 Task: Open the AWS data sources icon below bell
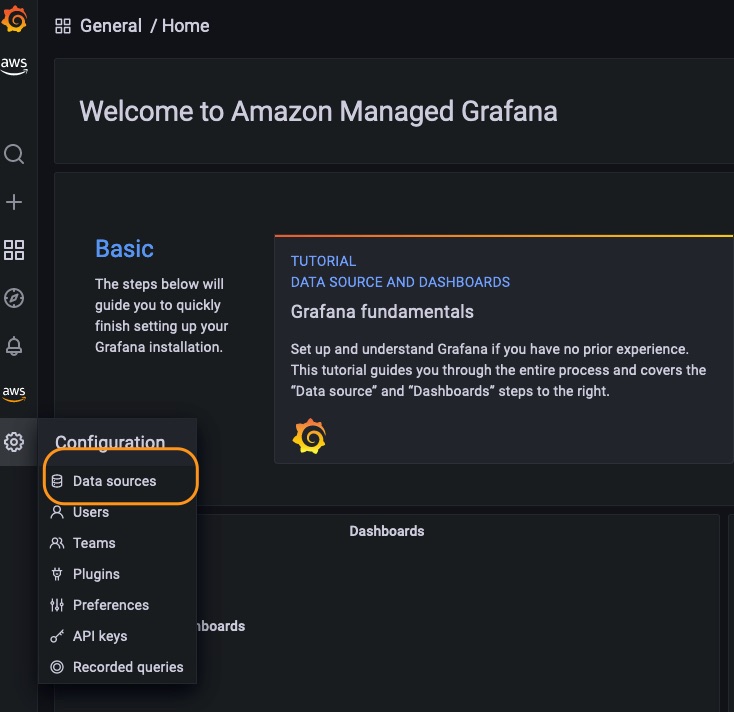point(14,394)
